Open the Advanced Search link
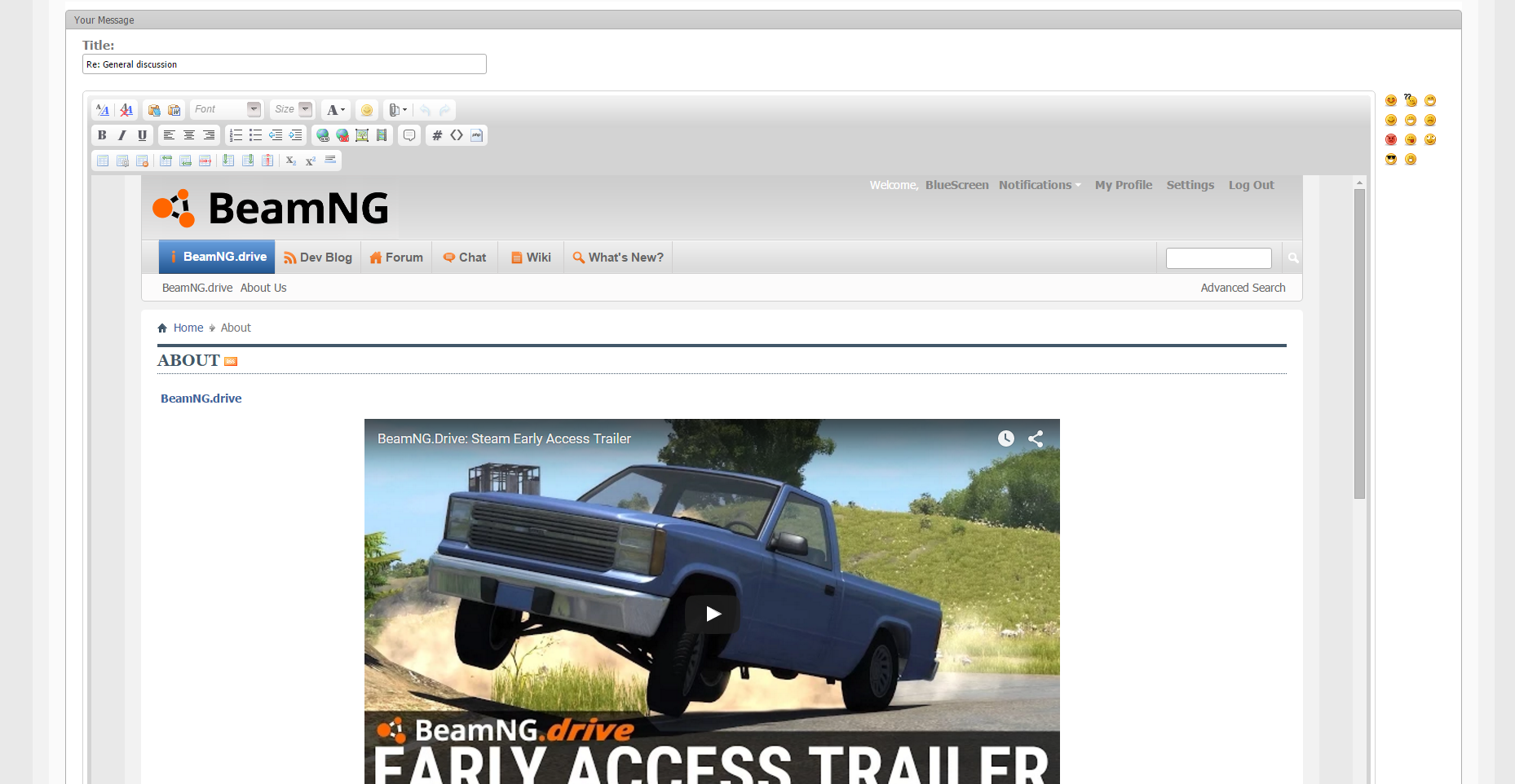This screenshot has height=784, width=1515. pyautogui.click(x=1243, y=288)
